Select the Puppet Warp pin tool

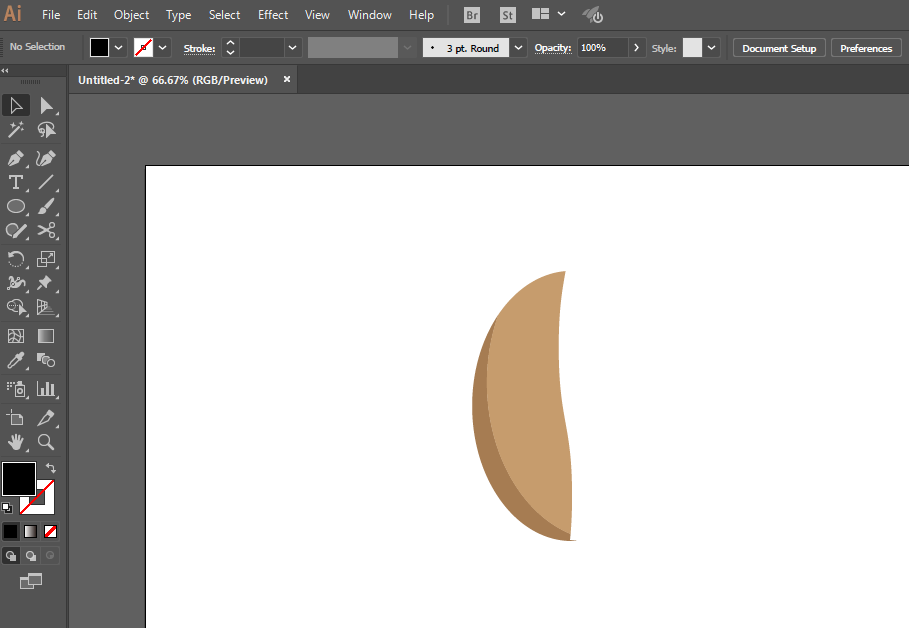46,283
